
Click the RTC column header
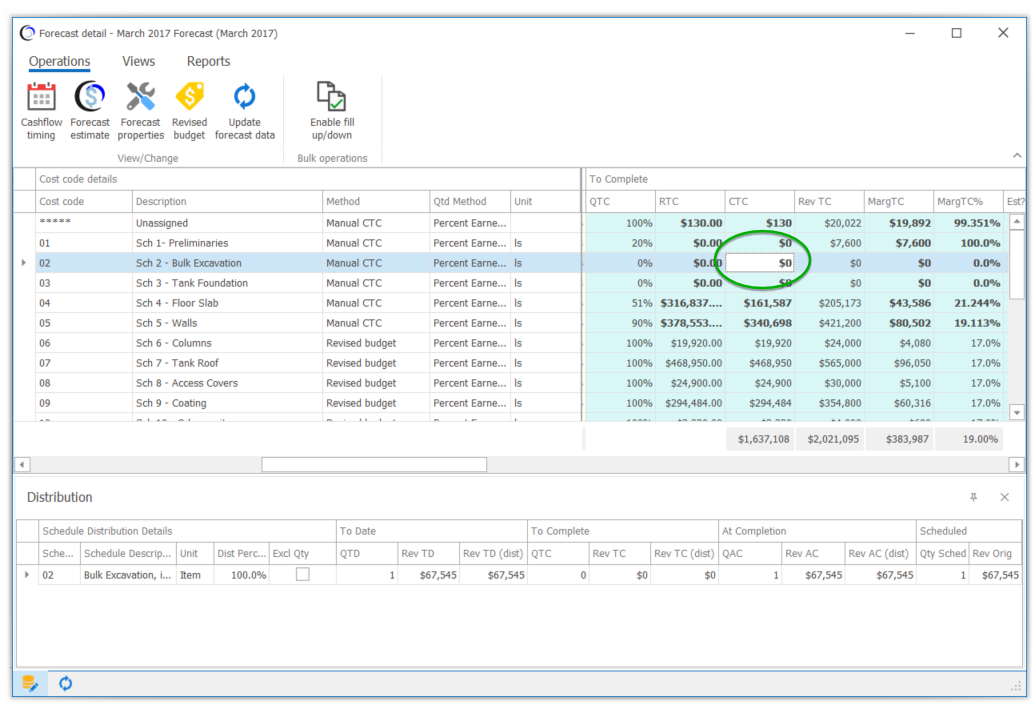pos(690,202)
